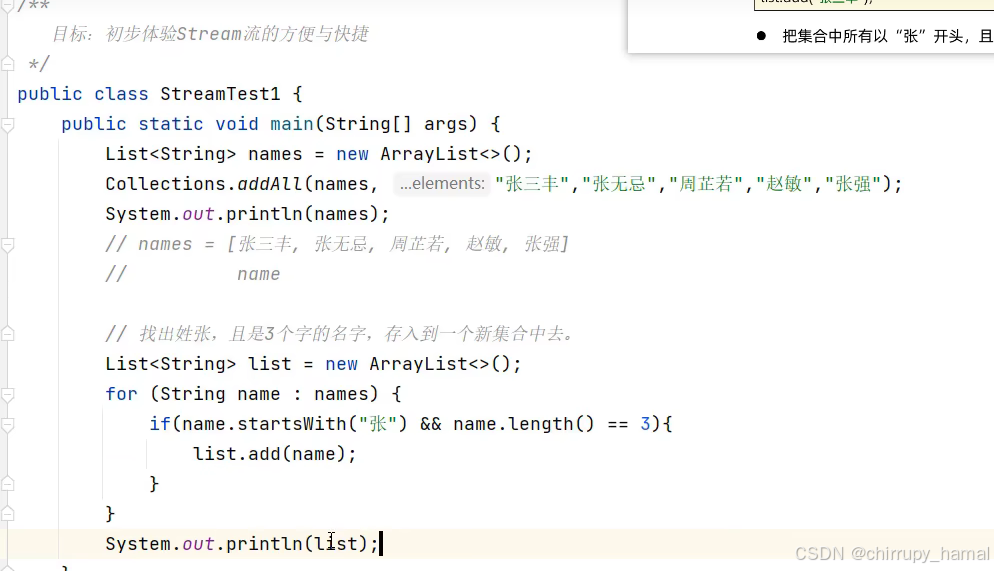Image resolution: width=994 pixels, height=571 pixels.
Task: Click the "张三丰" string literal in addAll
Action: [x=532, y=184]
